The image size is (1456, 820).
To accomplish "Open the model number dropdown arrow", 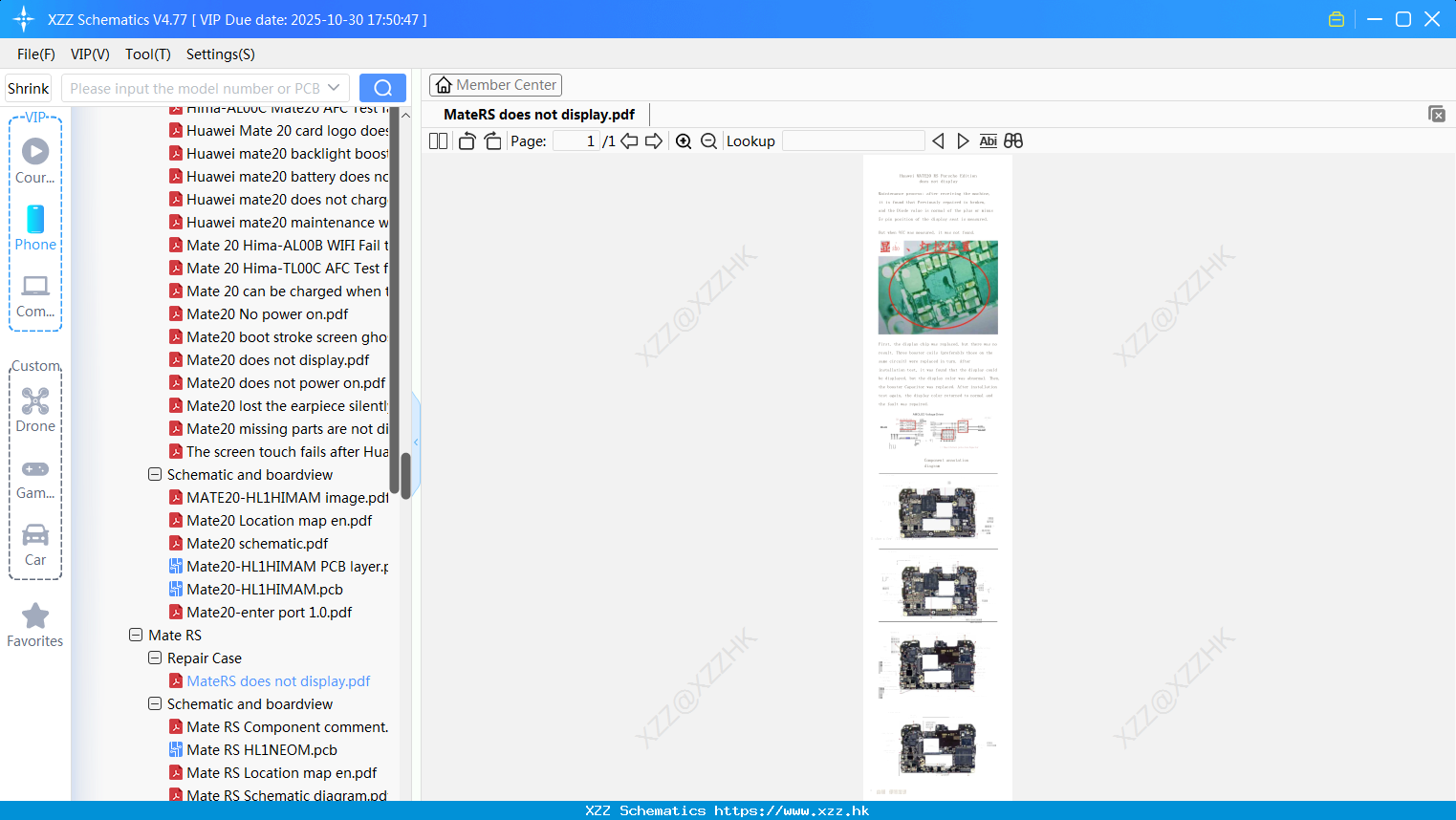I will click(x=334, y=88).
